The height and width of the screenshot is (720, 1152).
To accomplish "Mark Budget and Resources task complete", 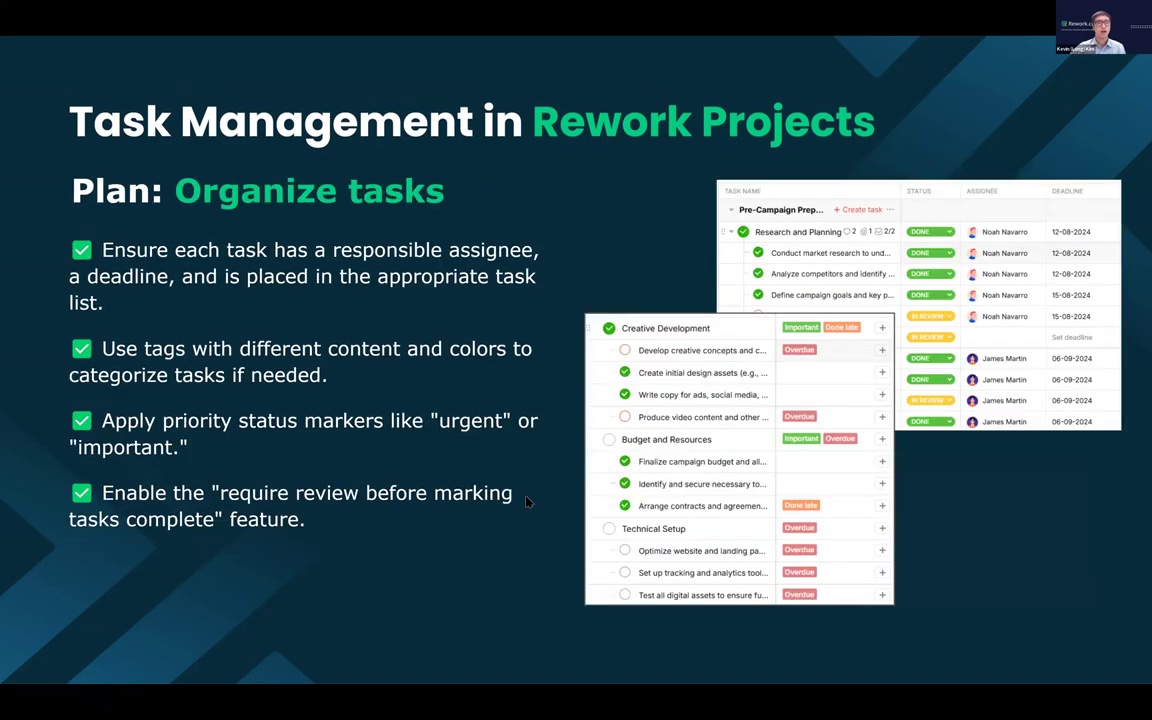I will pyautogui.click(x=609, y=439).
